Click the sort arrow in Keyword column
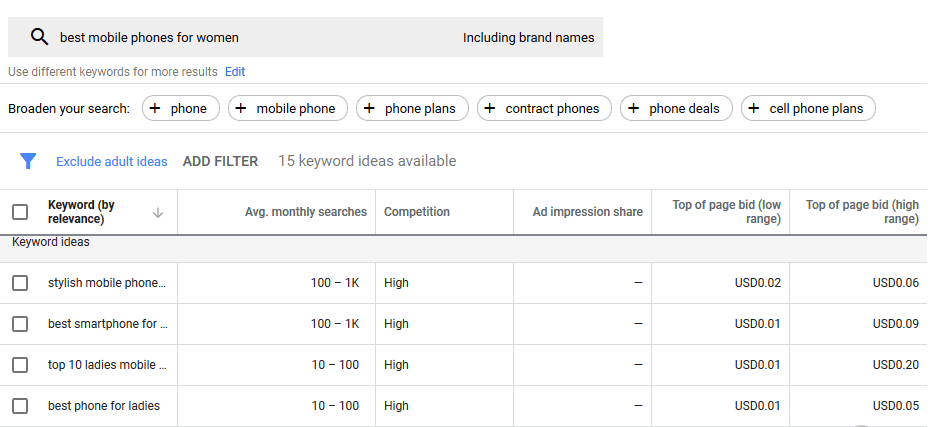This screenshot has height=427, width=940. [158, 212]
